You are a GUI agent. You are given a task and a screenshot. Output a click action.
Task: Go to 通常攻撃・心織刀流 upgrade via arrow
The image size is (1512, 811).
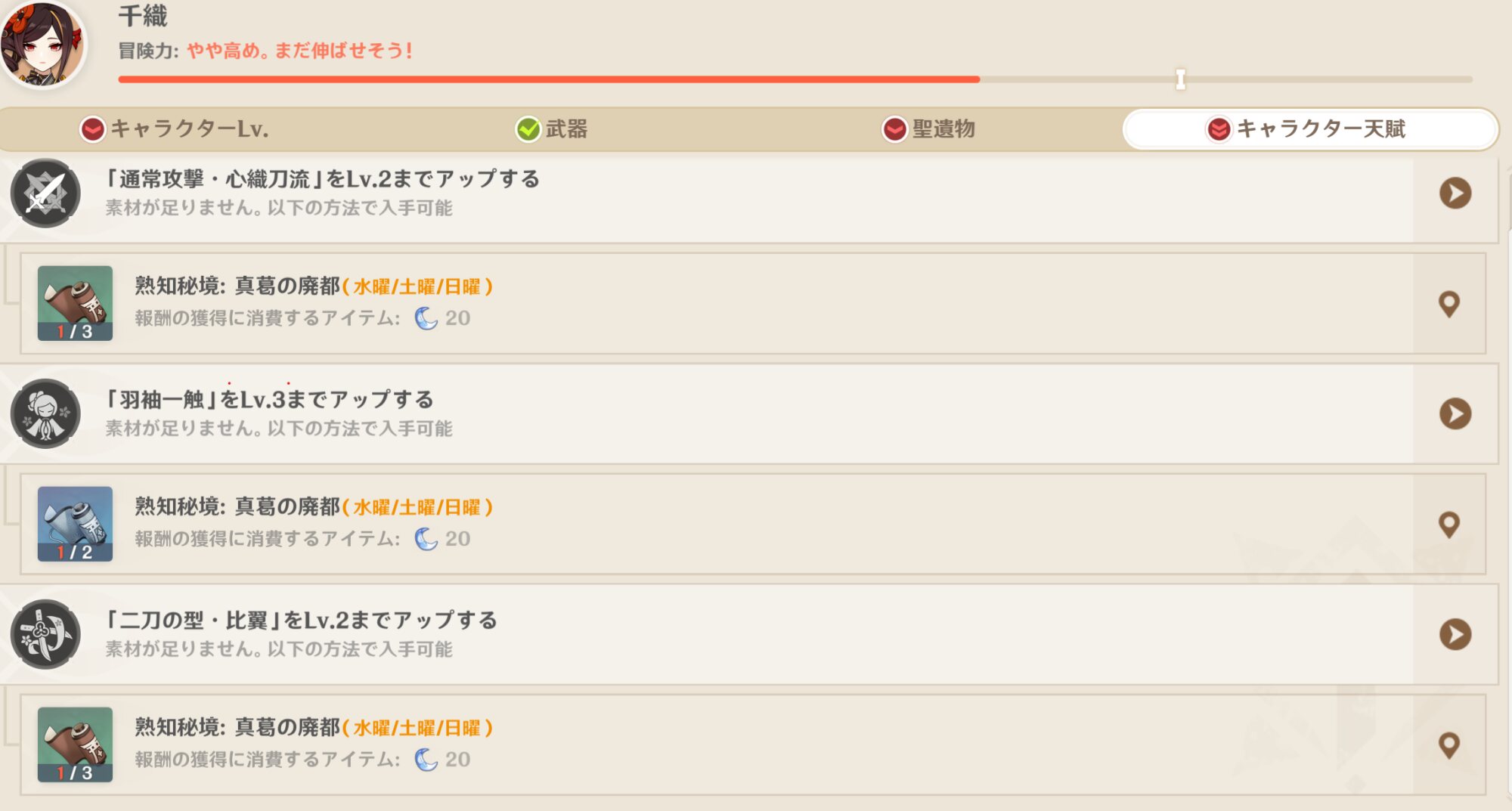point(1455,193)
